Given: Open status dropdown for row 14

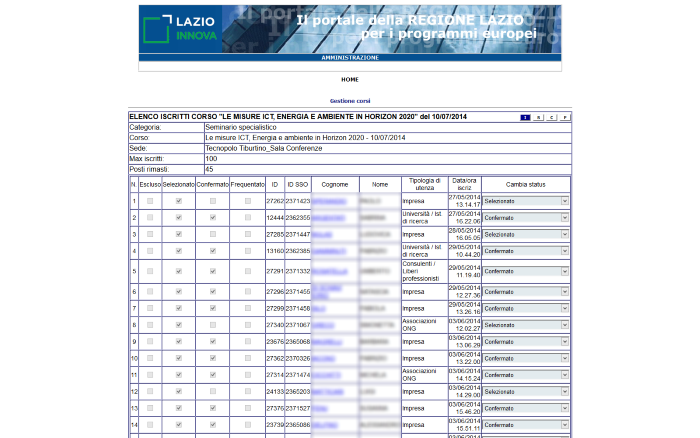Looking at the screenshot, I should (x=526, y=425).
